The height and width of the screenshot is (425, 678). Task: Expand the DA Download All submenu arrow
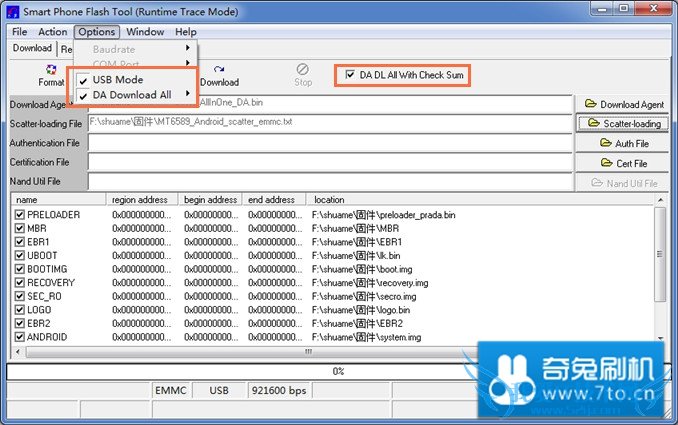click(x=188, y=93)
